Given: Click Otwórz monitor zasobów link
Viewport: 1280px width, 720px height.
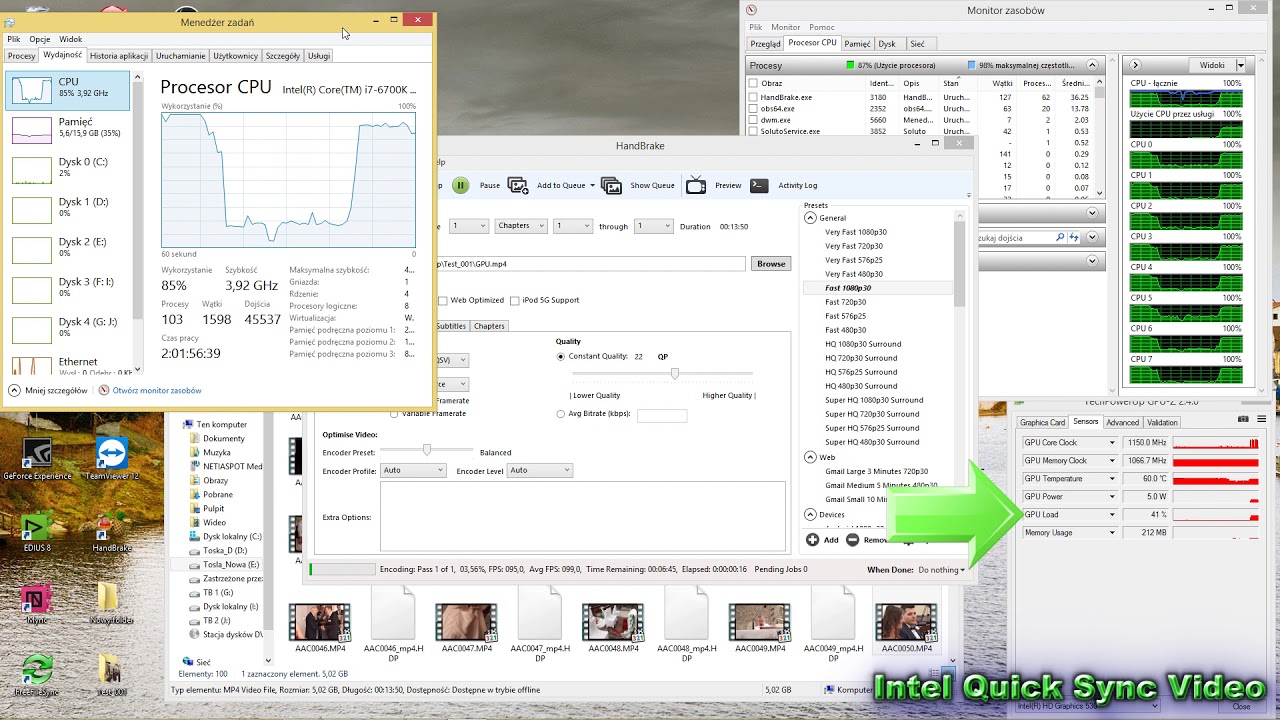Looking at the screenshot, I should (x=157, y=390).
